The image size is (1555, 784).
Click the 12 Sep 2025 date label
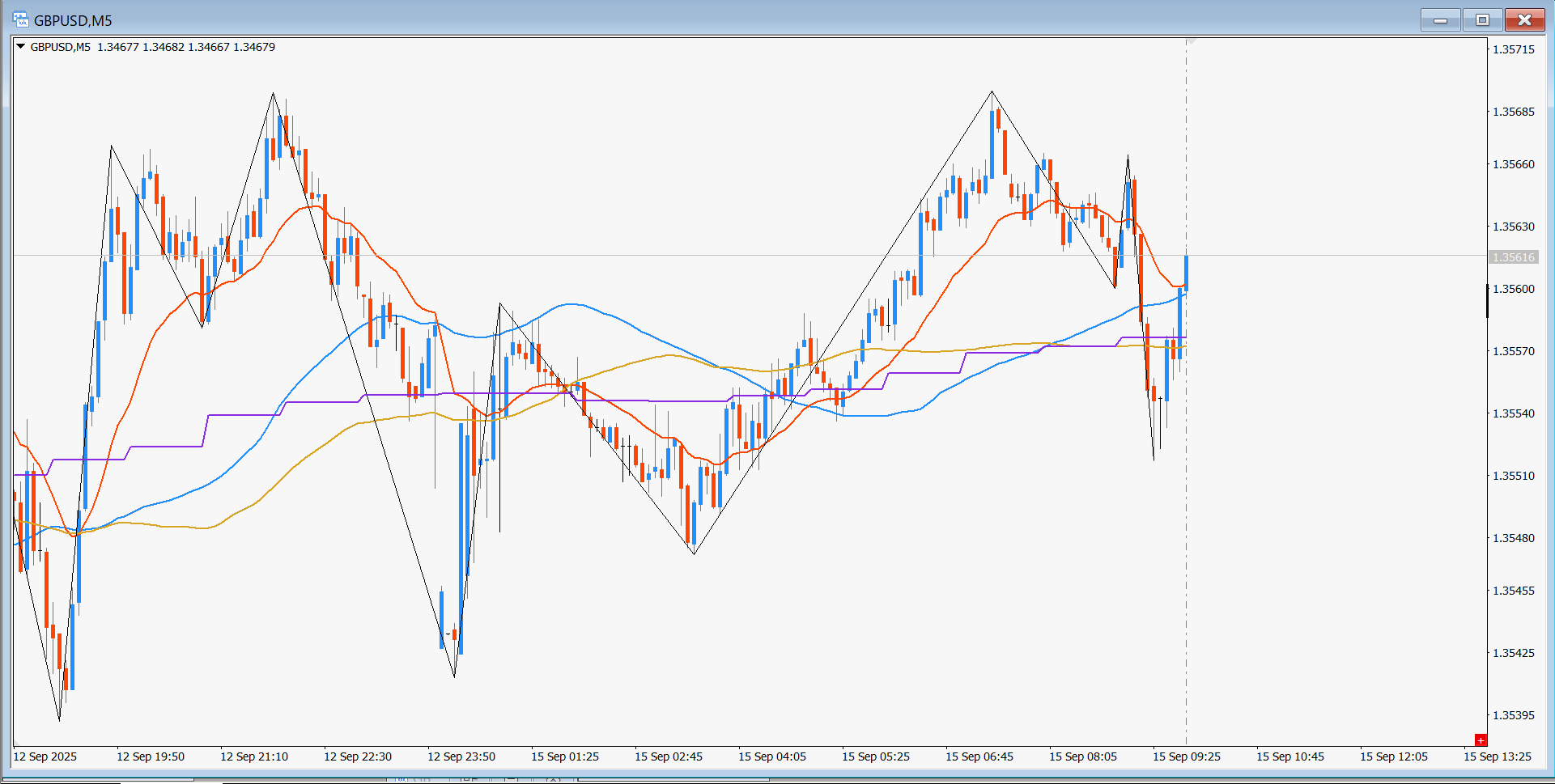[x=45, y=756]
